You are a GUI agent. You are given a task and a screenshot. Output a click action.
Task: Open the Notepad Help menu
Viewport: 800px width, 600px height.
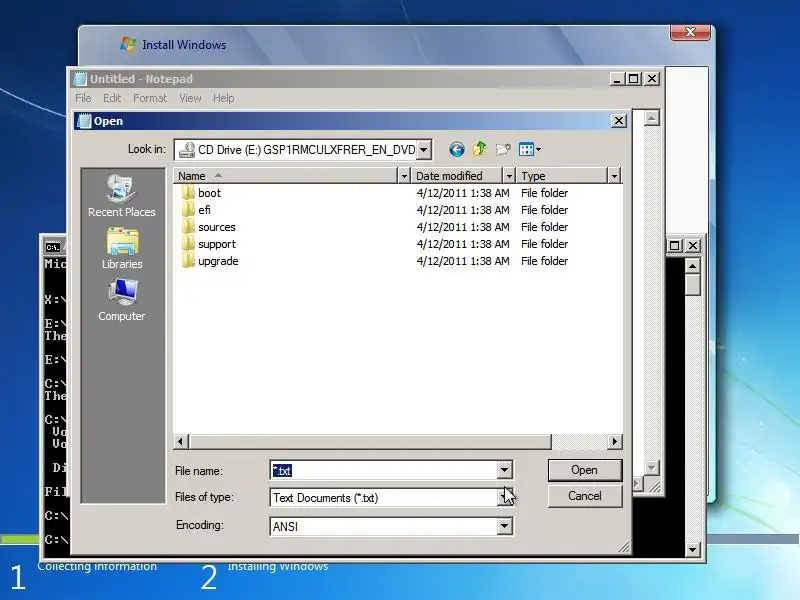tap(223, 98)
